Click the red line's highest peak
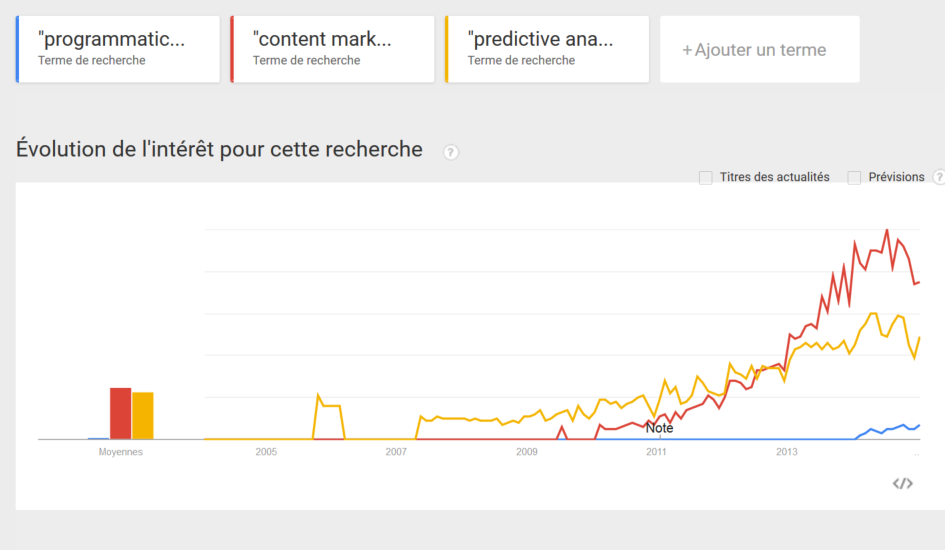 [887, 230]
